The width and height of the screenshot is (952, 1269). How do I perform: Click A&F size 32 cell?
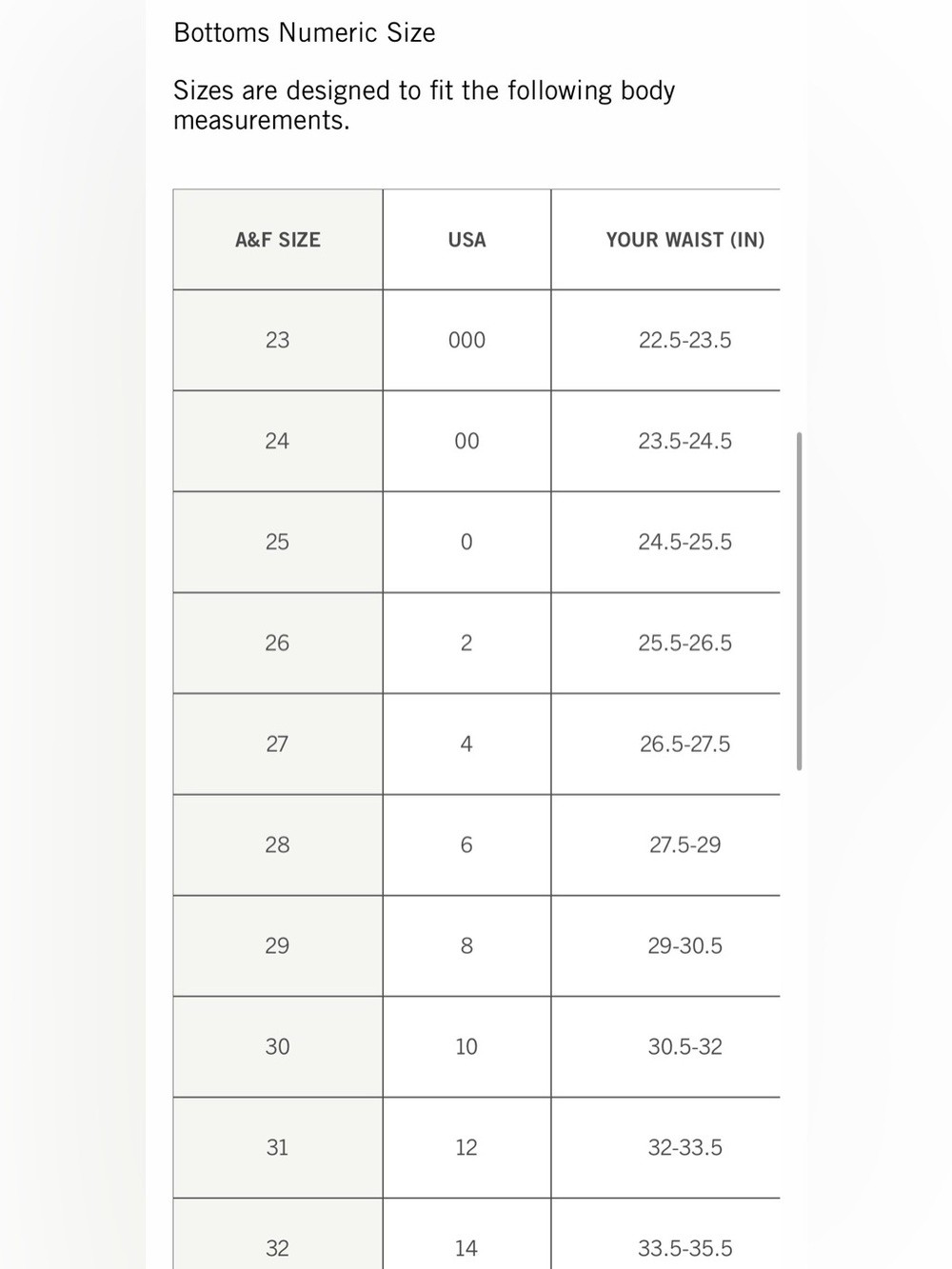(x=278, y=1234)
